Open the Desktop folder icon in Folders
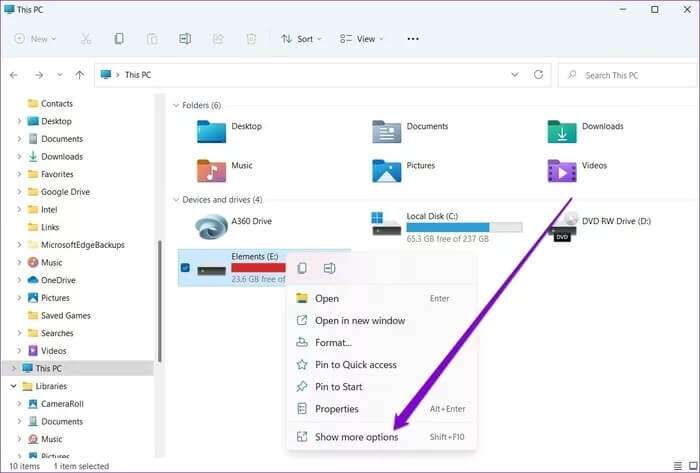700x473 pixels. tap(211, 132)
